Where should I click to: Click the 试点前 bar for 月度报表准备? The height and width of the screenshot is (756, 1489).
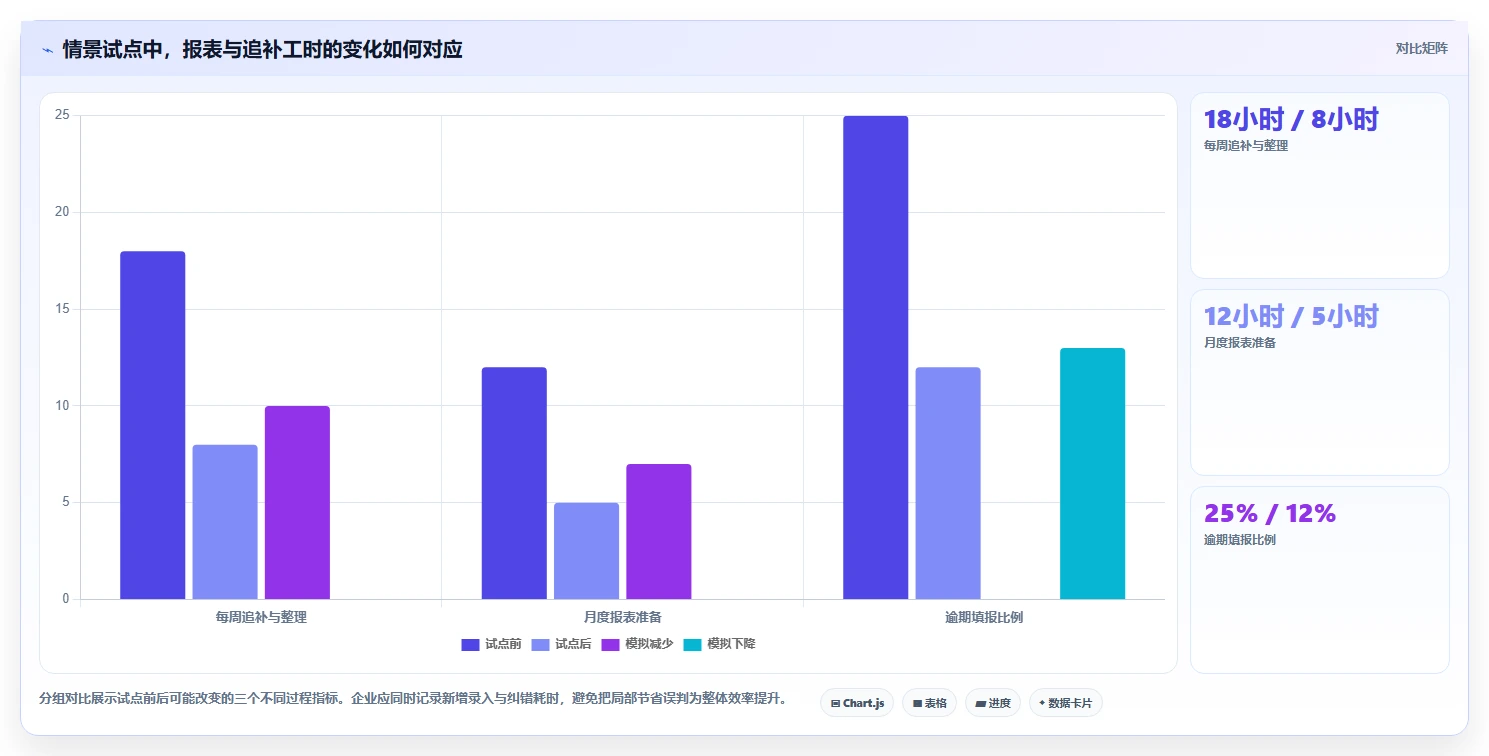pos(514,483)
